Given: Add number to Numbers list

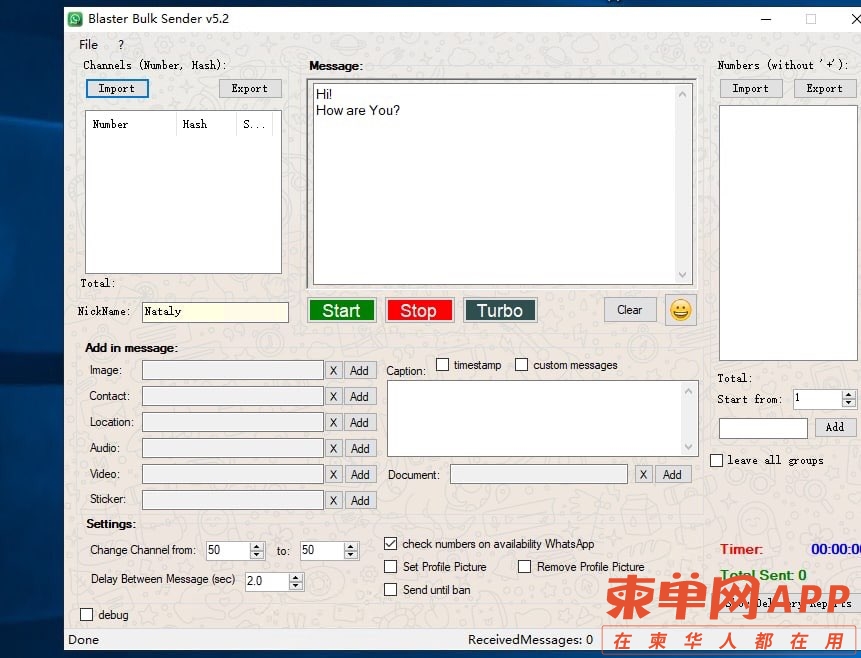Looking at the screenshot, I should coord(835,427).
